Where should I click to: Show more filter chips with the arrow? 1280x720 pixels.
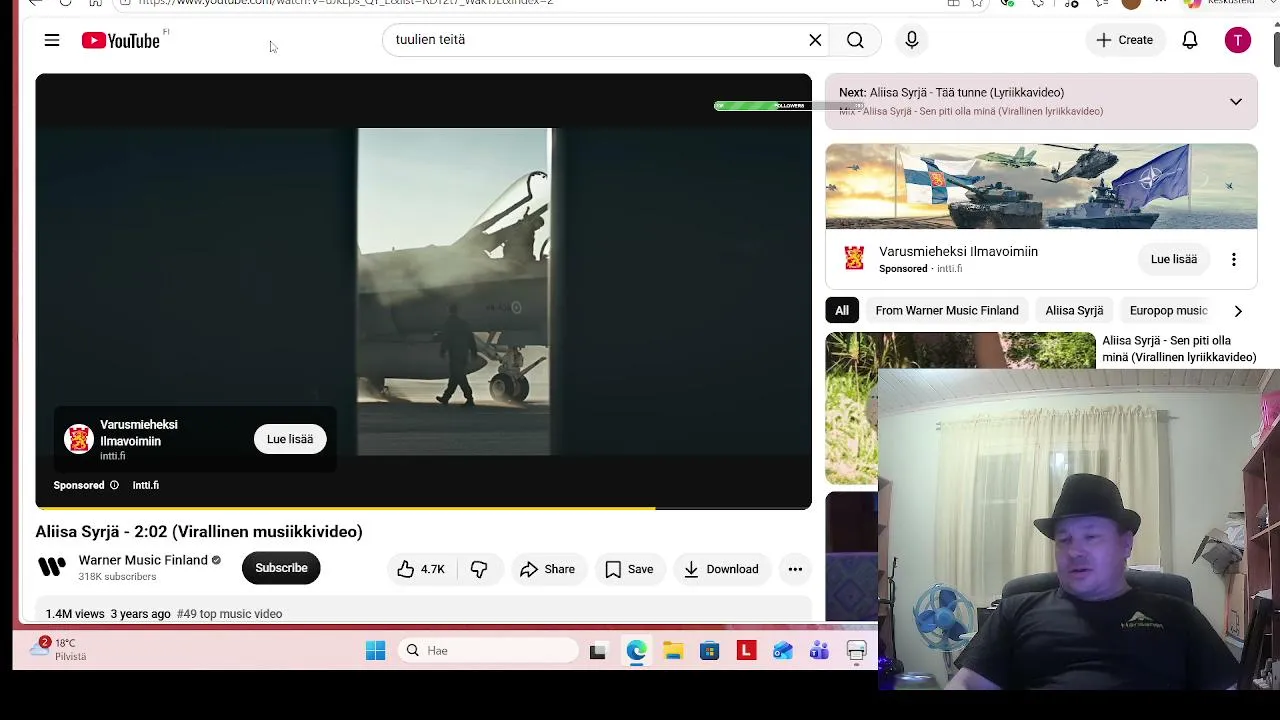point(1238,311)
